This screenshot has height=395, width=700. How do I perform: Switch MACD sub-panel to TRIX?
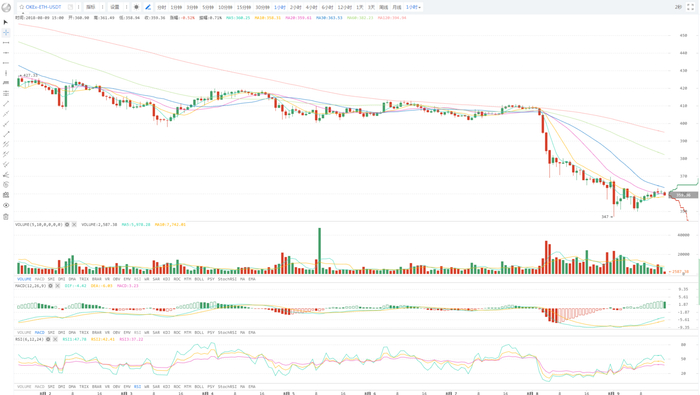tap(84, 333)
